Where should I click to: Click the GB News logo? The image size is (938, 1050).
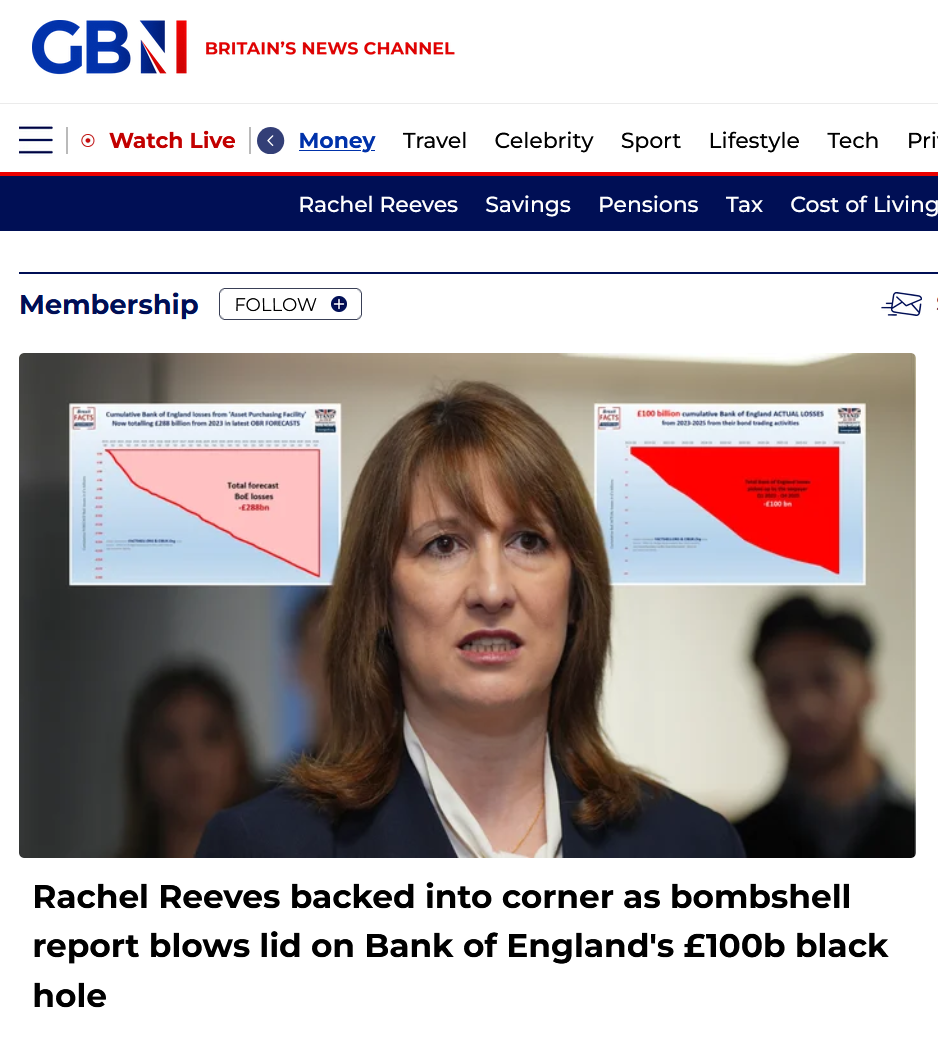coord(109,47)
